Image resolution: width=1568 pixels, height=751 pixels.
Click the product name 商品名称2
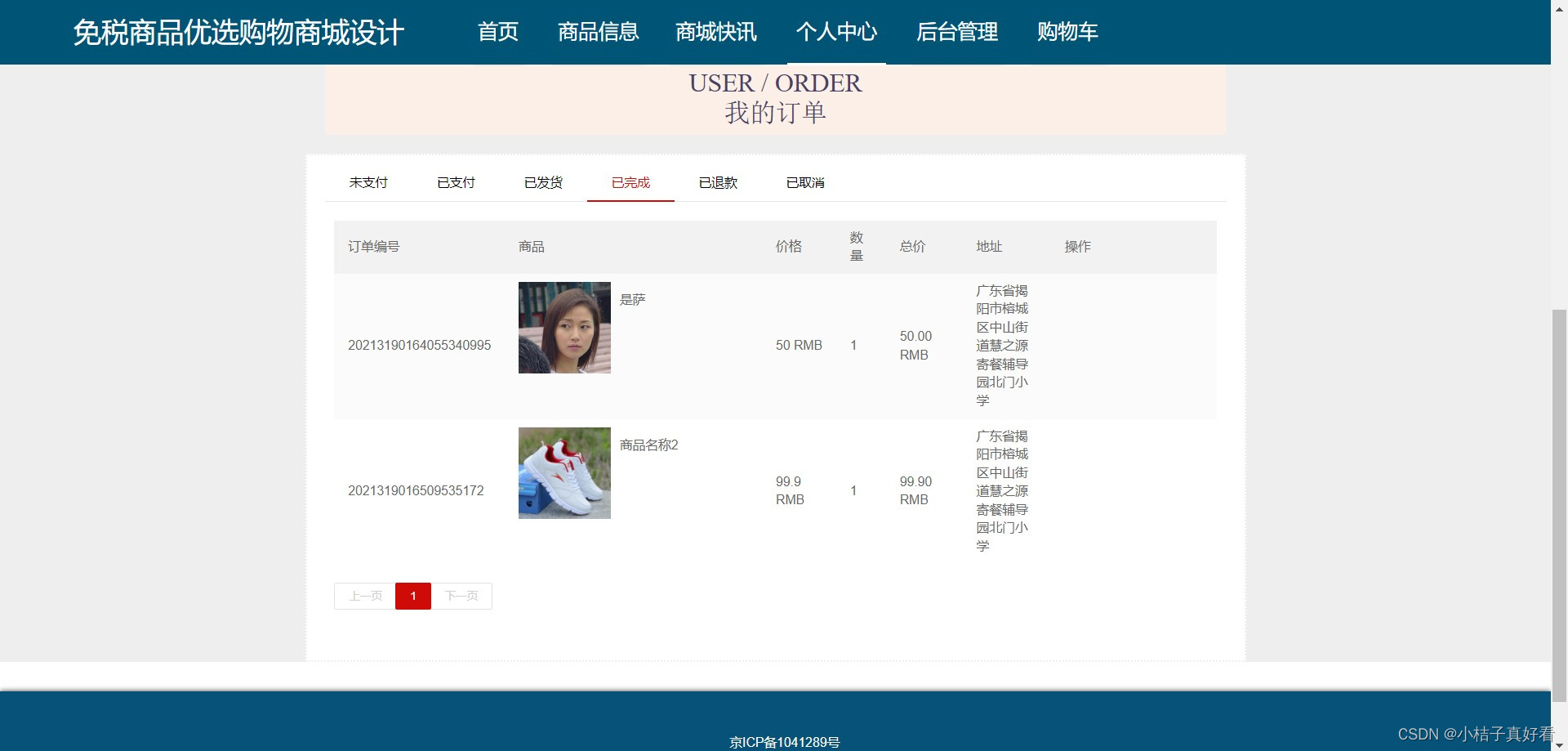[x=648, y=445]
